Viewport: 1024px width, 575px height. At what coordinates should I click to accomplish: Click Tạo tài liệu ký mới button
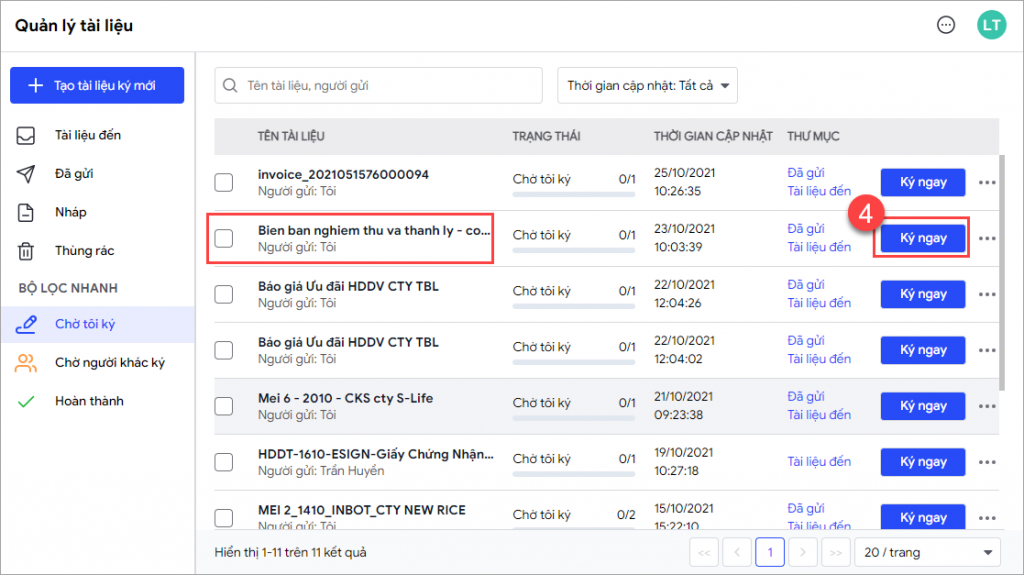pos(97,86)
